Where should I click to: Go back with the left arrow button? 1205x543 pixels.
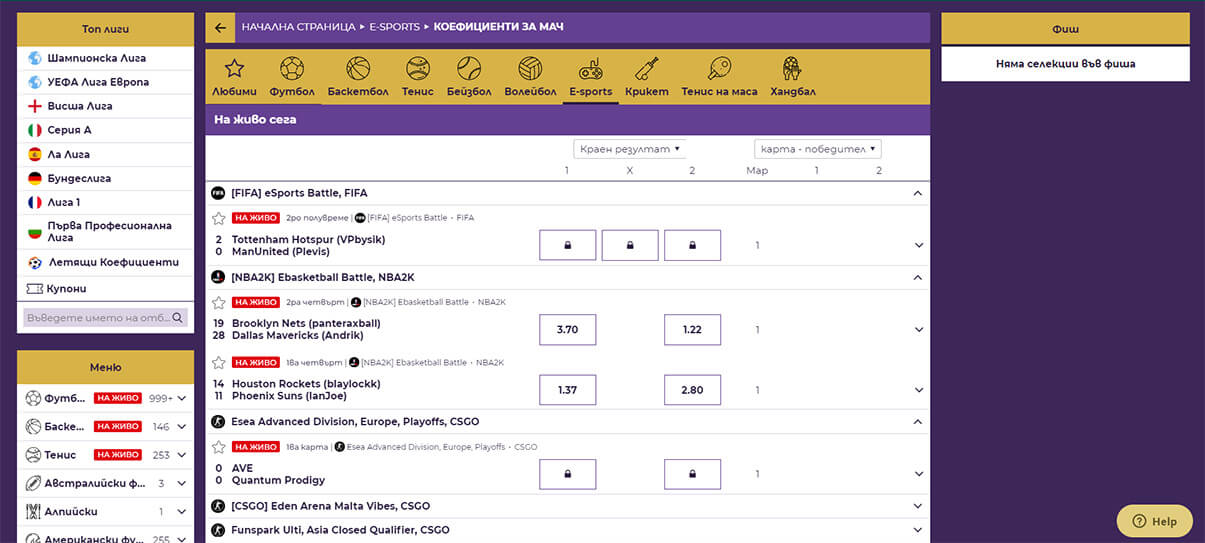tap(220, 27)
